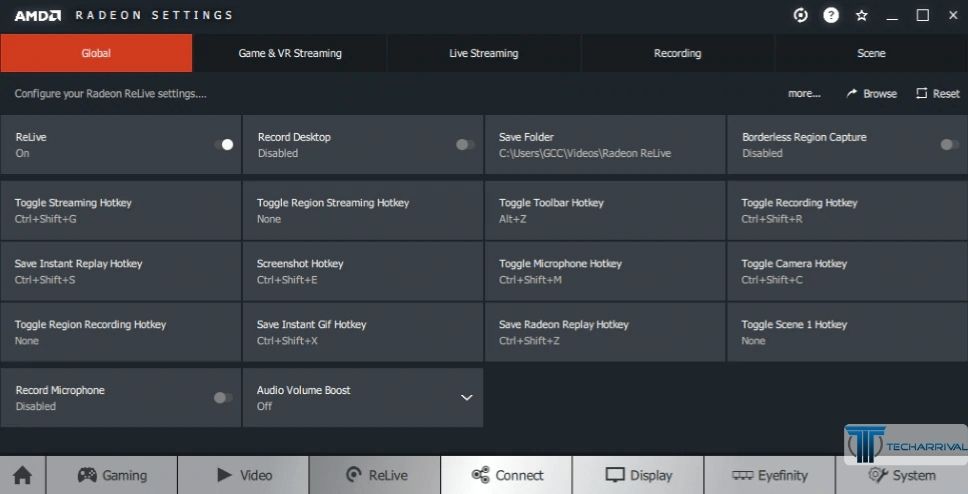Edit the Save Instant Gif Hotkey tile
The height and width of the screenshot is (494, 968).
tap(363, 332)
